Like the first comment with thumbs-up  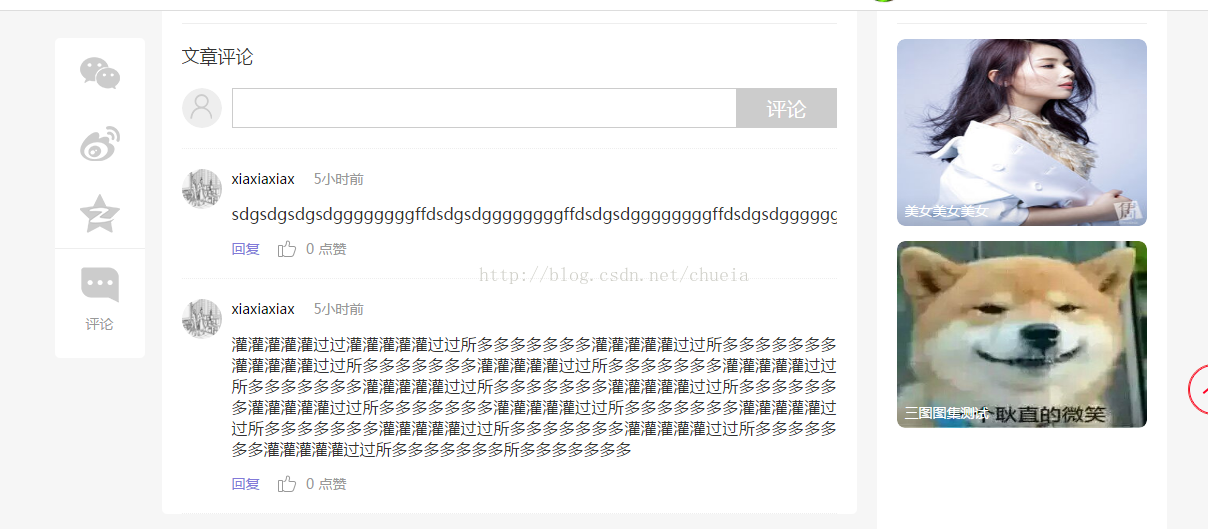tap(287, 249)
